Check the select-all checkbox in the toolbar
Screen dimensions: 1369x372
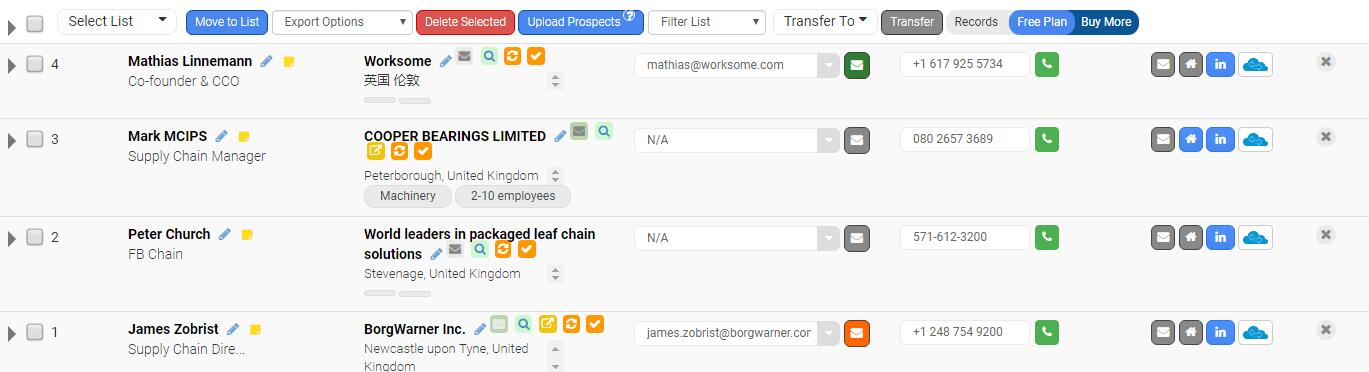34,23
